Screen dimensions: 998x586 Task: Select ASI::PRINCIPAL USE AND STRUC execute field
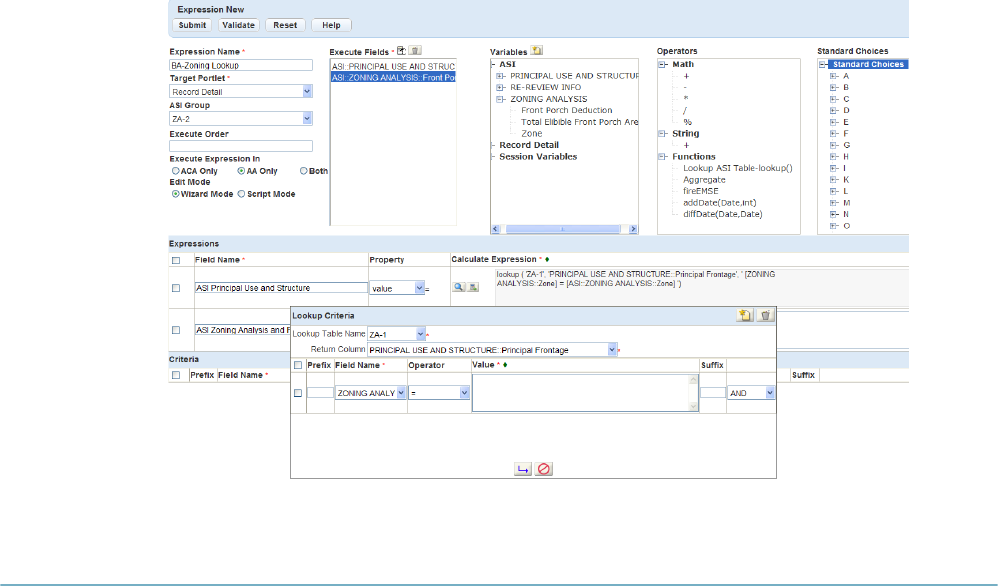point(393,66)
